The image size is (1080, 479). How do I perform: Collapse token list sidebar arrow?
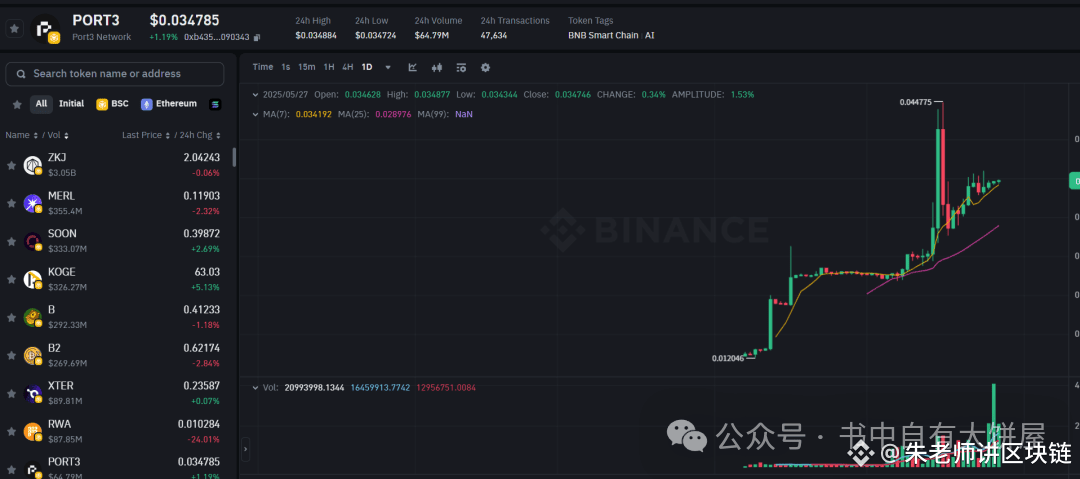point(246,449)
